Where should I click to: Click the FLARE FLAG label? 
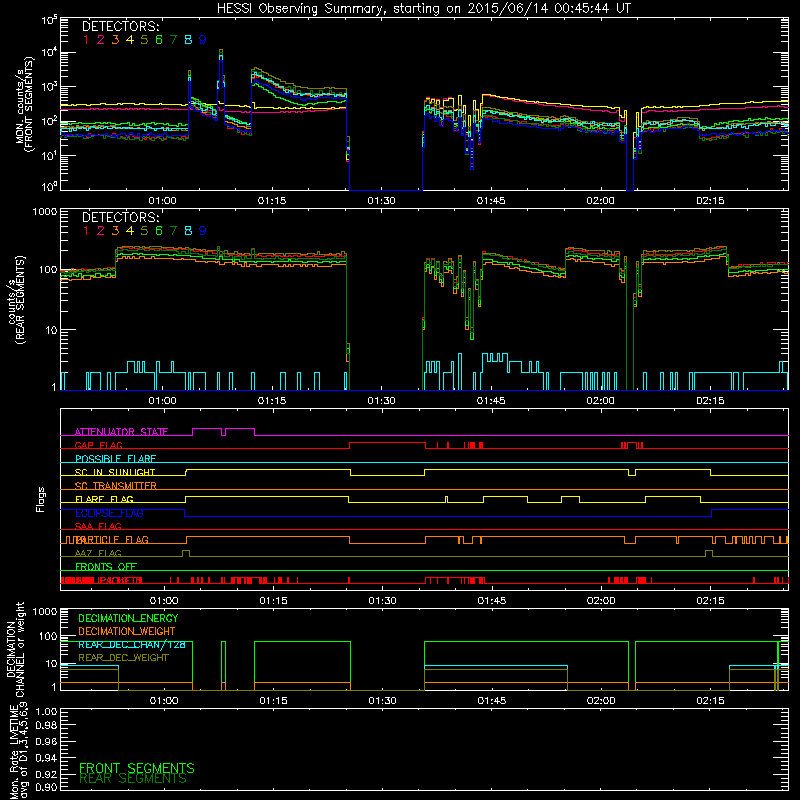tap(104, 499)
